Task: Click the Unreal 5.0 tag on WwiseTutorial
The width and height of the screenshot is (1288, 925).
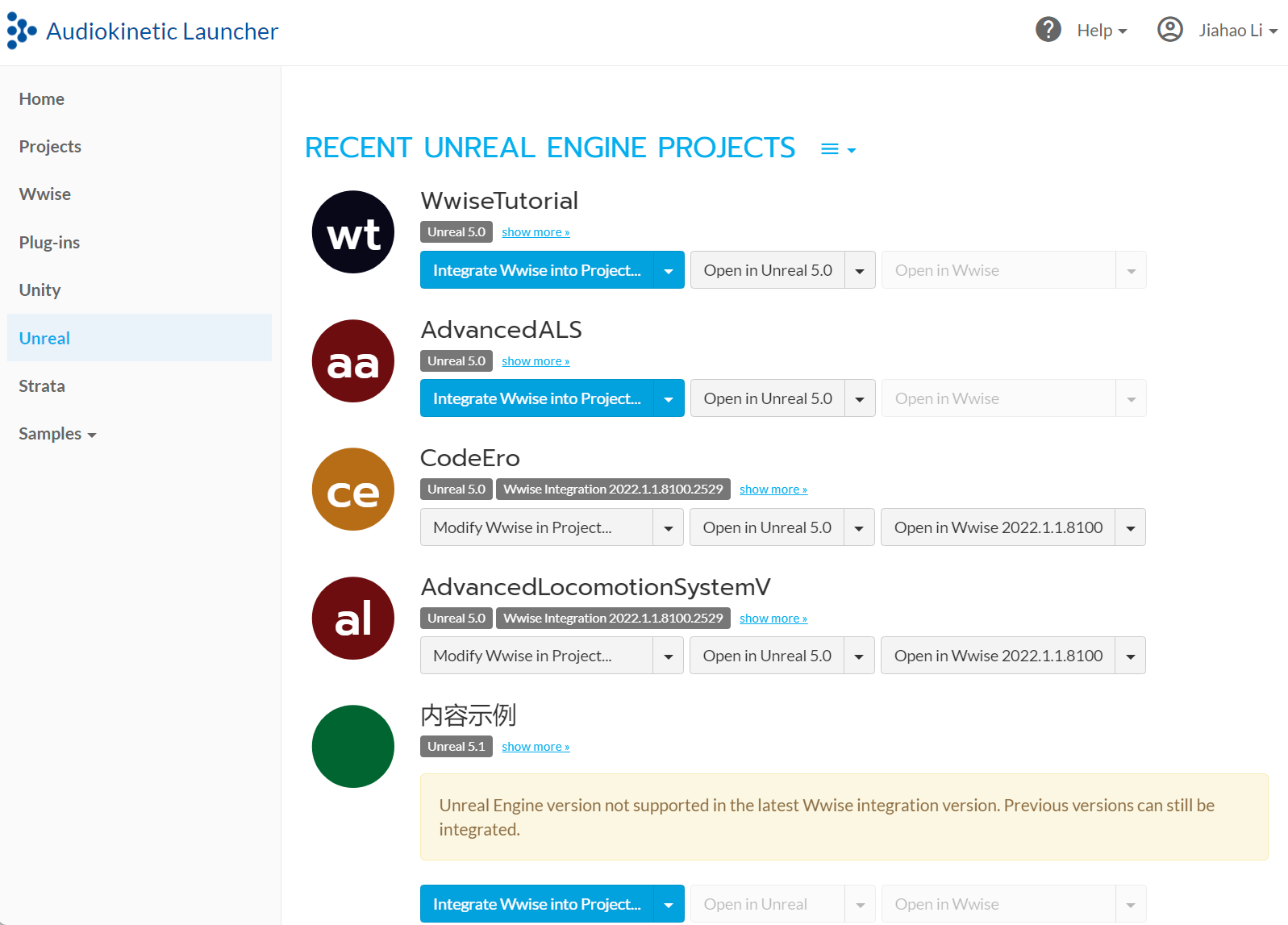Action: [x=456, y=232]
